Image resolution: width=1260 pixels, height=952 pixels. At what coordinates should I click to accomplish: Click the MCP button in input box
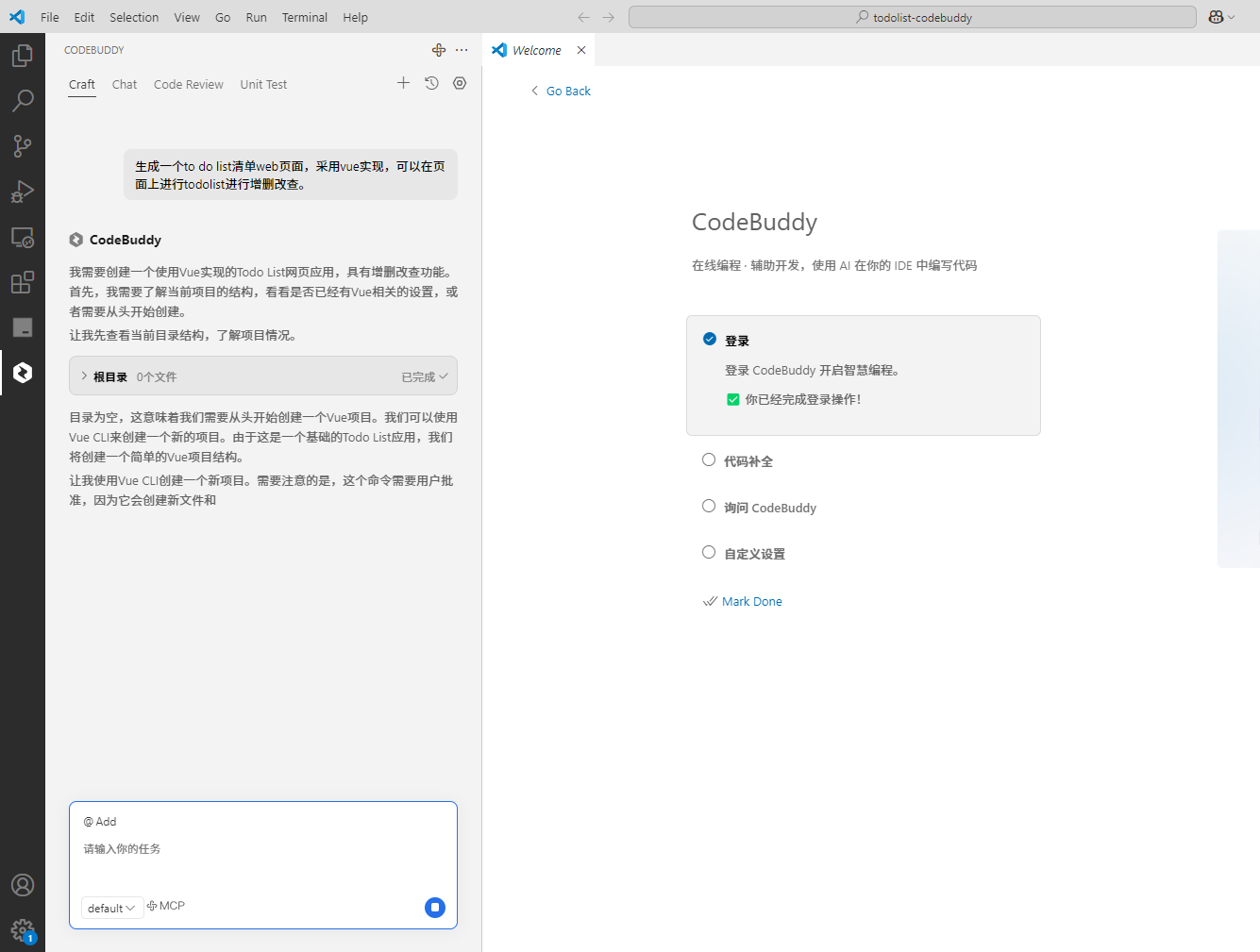(166, 906)
